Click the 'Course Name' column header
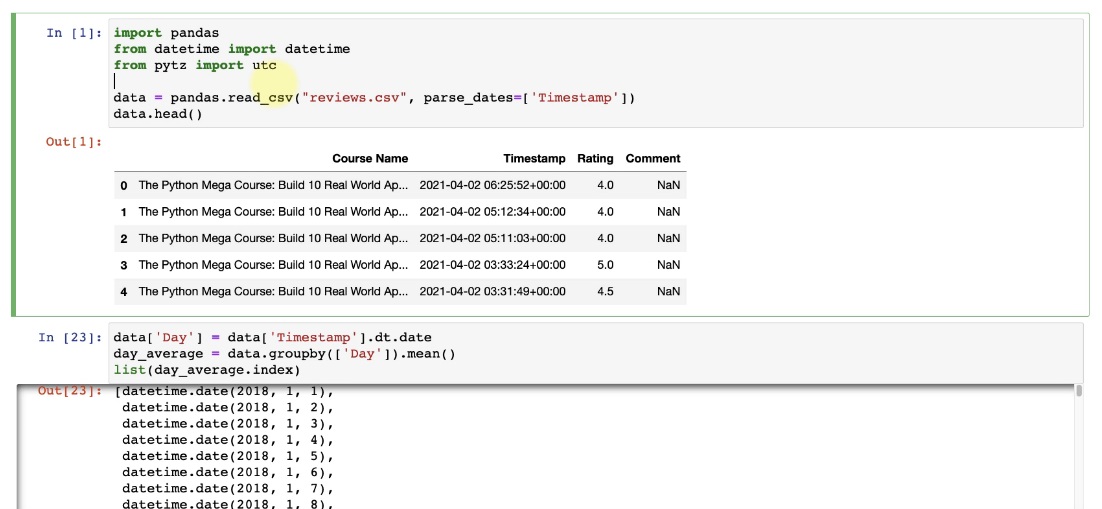This screenshot has height=509, width=1102. click(370, 159)
